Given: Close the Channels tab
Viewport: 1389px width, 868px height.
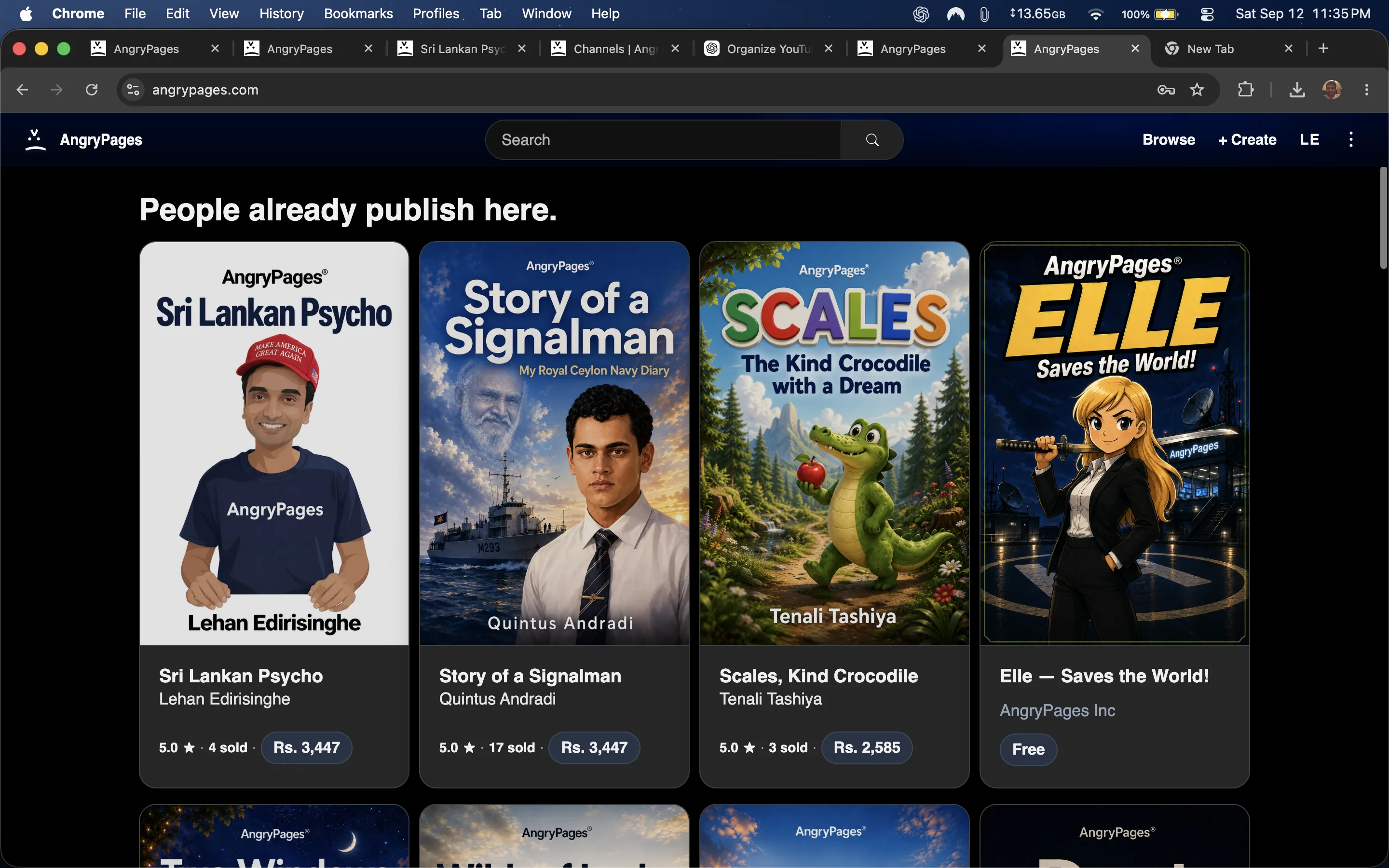Looking at the screenshot, I should pyautogui.click(x=675, y=49).
